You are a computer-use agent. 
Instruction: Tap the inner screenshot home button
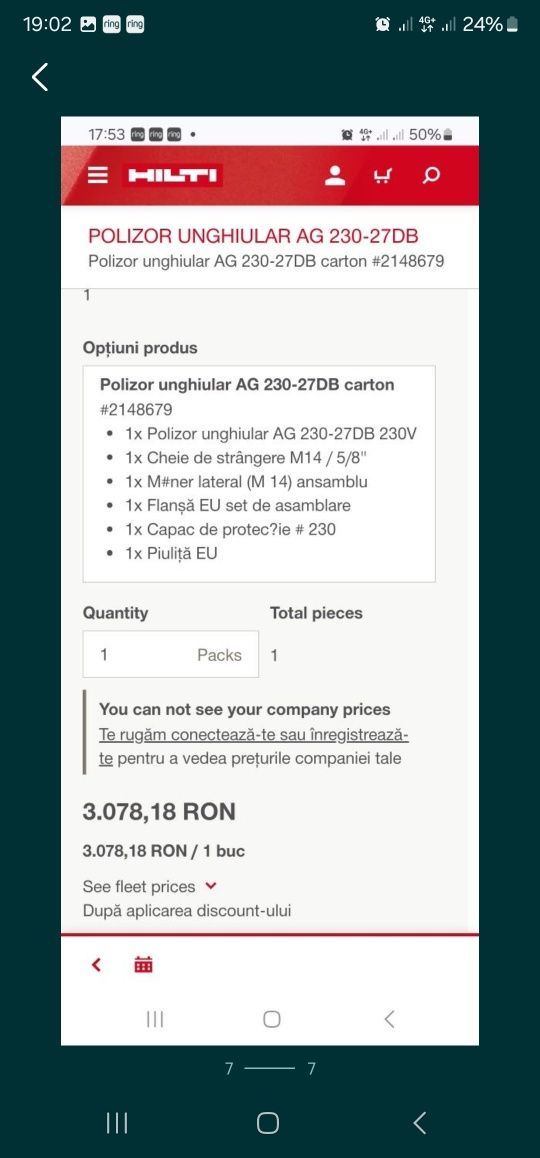(272, 1019)
